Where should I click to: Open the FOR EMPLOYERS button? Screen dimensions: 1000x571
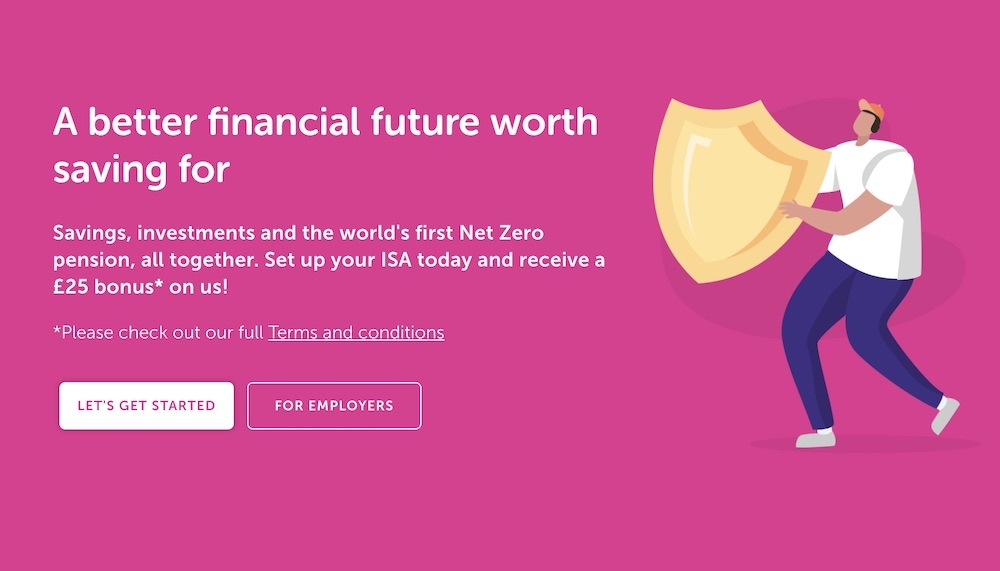334,406
